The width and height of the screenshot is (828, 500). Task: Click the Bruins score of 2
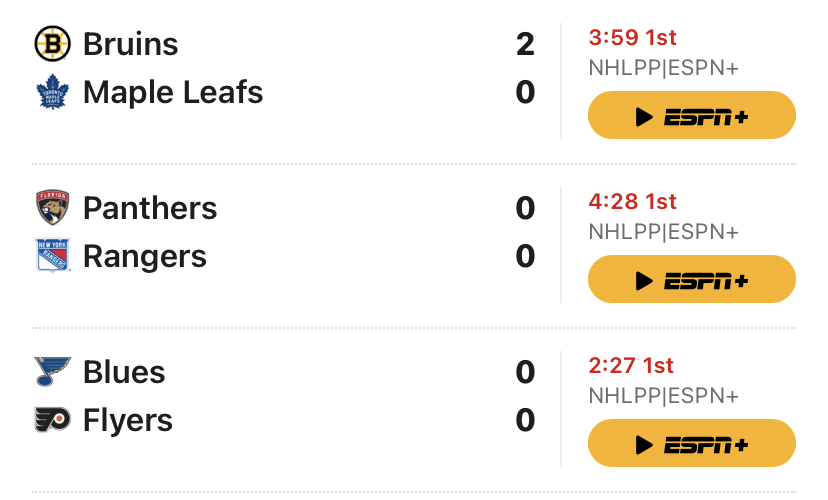525,44
